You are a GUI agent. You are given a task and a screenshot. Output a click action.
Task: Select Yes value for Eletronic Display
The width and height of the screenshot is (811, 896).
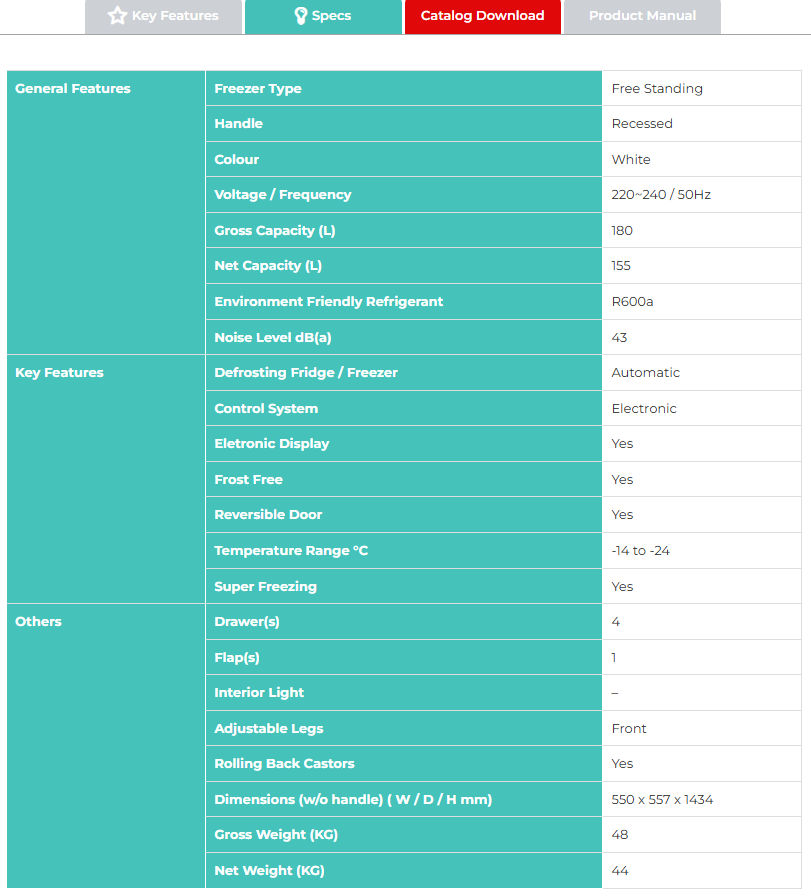(622, 443)
